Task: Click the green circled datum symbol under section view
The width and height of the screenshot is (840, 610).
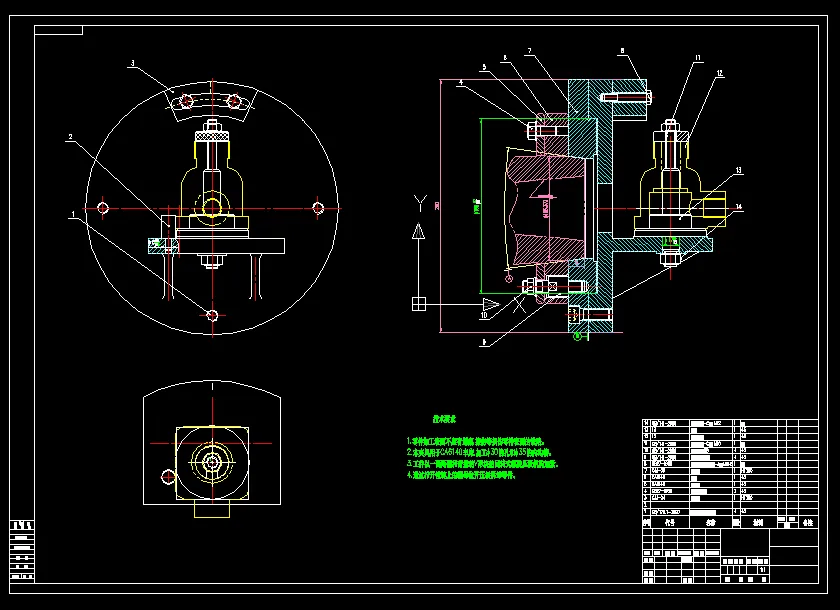Action: coord(578,336)
